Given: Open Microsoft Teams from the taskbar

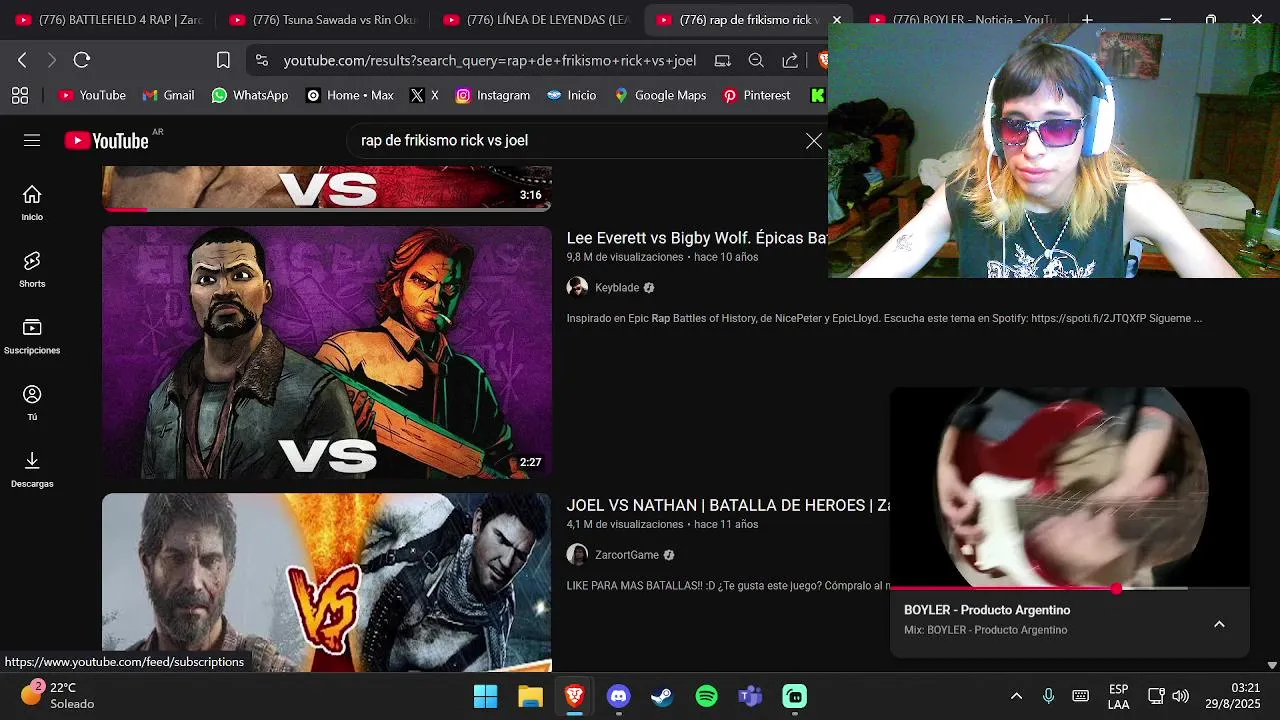Looking at the screenshot, I should tap(750, 696).
